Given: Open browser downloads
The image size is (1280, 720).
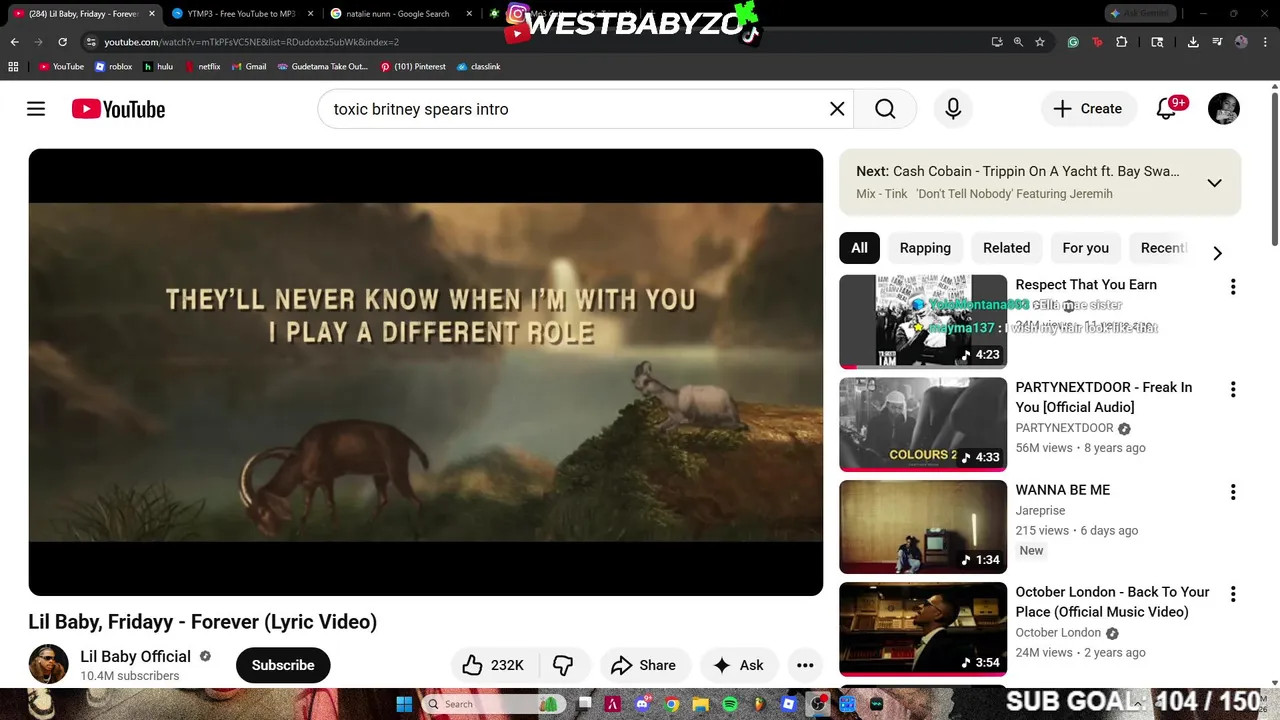Looking at the screenshot, I should coord(1193,42).
